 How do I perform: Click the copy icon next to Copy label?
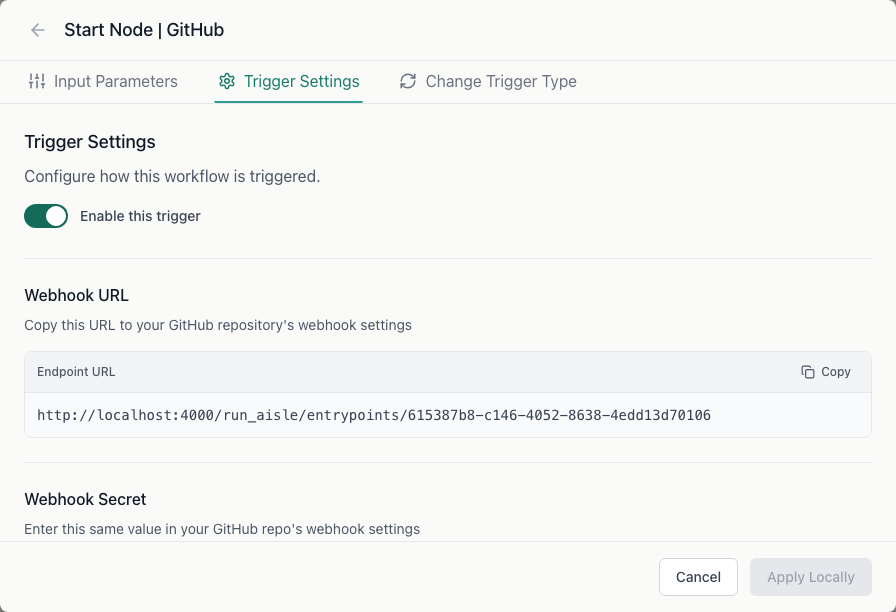point(806,371)
